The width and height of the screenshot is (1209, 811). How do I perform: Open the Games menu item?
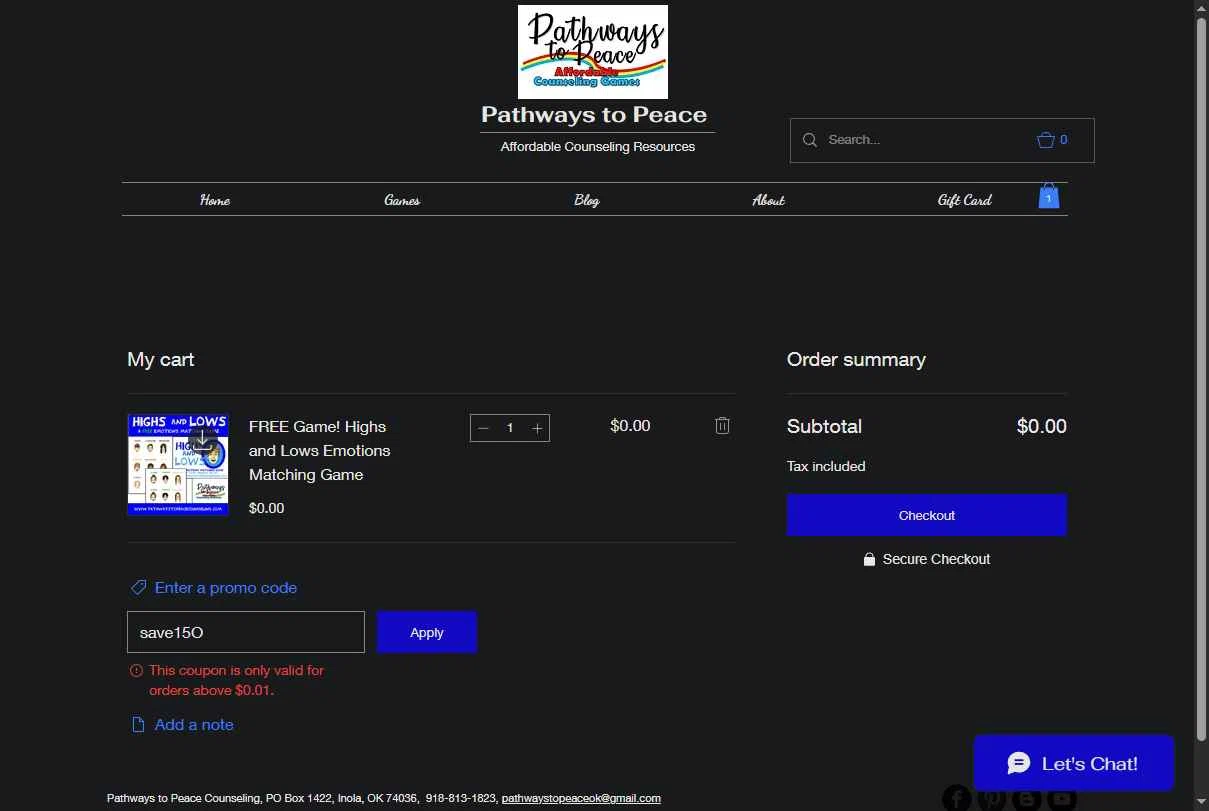pyautogui.click(x=402, y=200)
